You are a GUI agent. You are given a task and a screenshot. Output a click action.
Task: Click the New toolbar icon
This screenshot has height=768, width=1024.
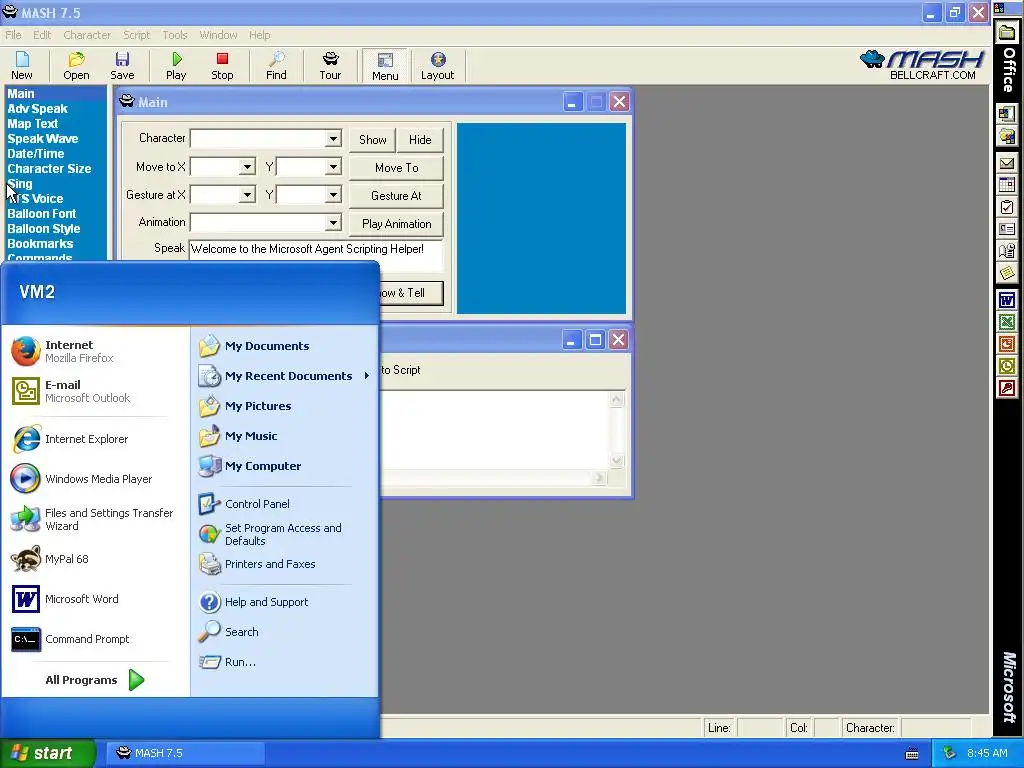click(22, 66)
